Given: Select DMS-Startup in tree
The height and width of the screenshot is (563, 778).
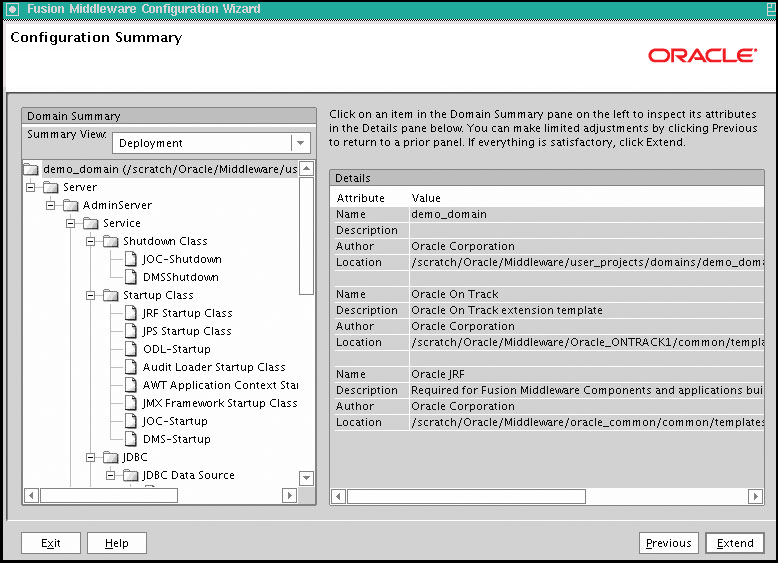Looking at the screenshot, I should (x=177, y=439).
